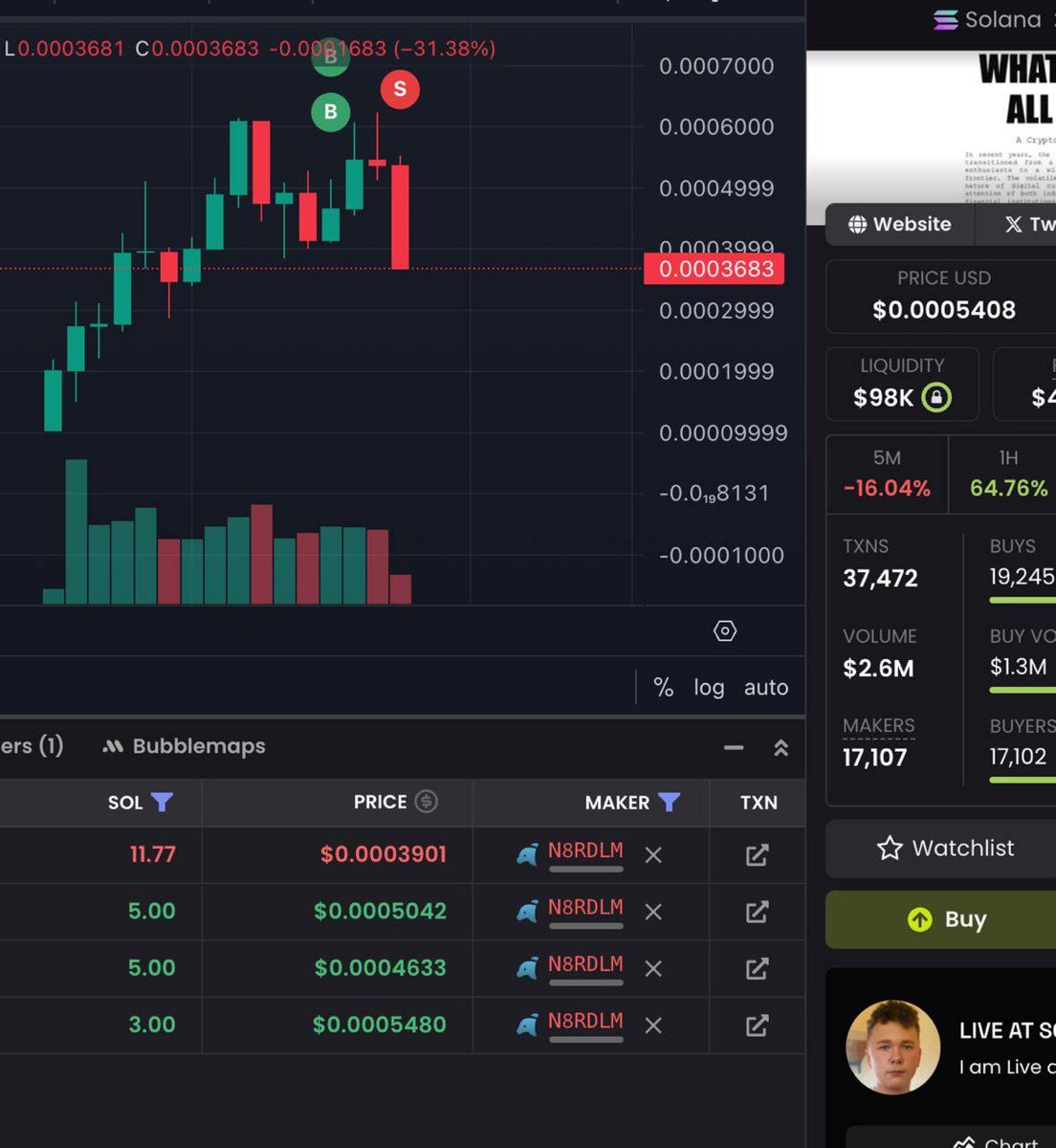Click dolphin icon in $0.0005480 row
Screen dimensions: 1056x1148
click(527, 1026)
